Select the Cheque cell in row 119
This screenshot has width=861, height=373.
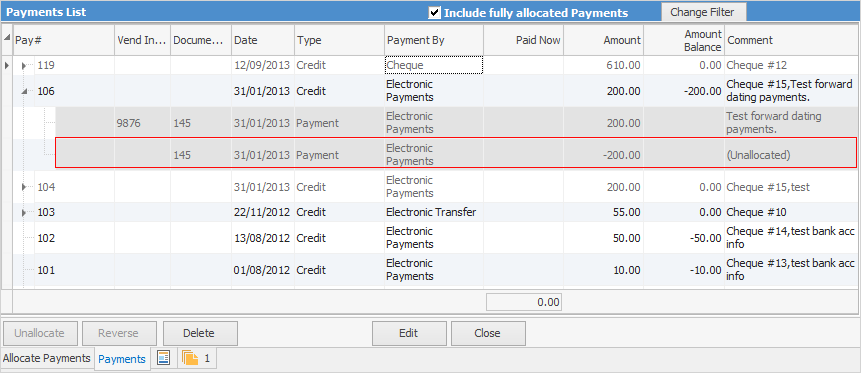coord(434,65)
